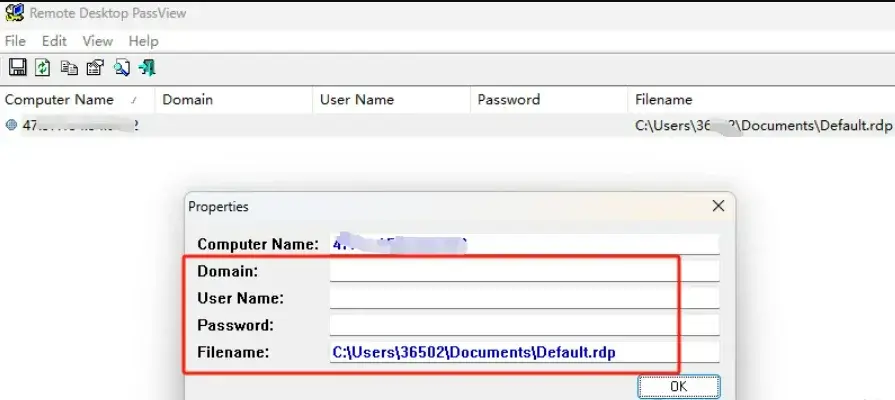Click the empty Password field in Properties
This screenshot has height=400, width=895.
pos(524,326)
